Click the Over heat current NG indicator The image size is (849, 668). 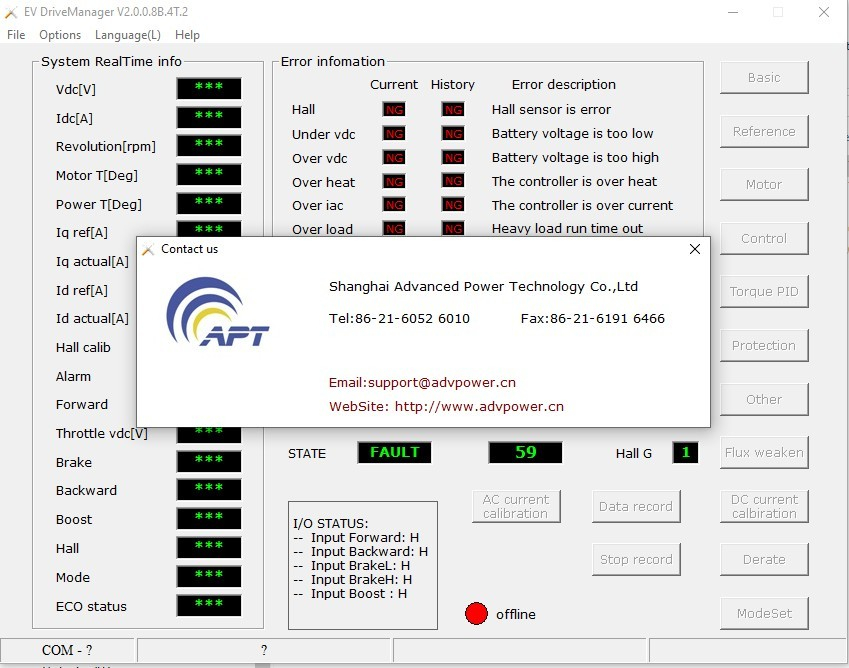[x=394, y=182]
